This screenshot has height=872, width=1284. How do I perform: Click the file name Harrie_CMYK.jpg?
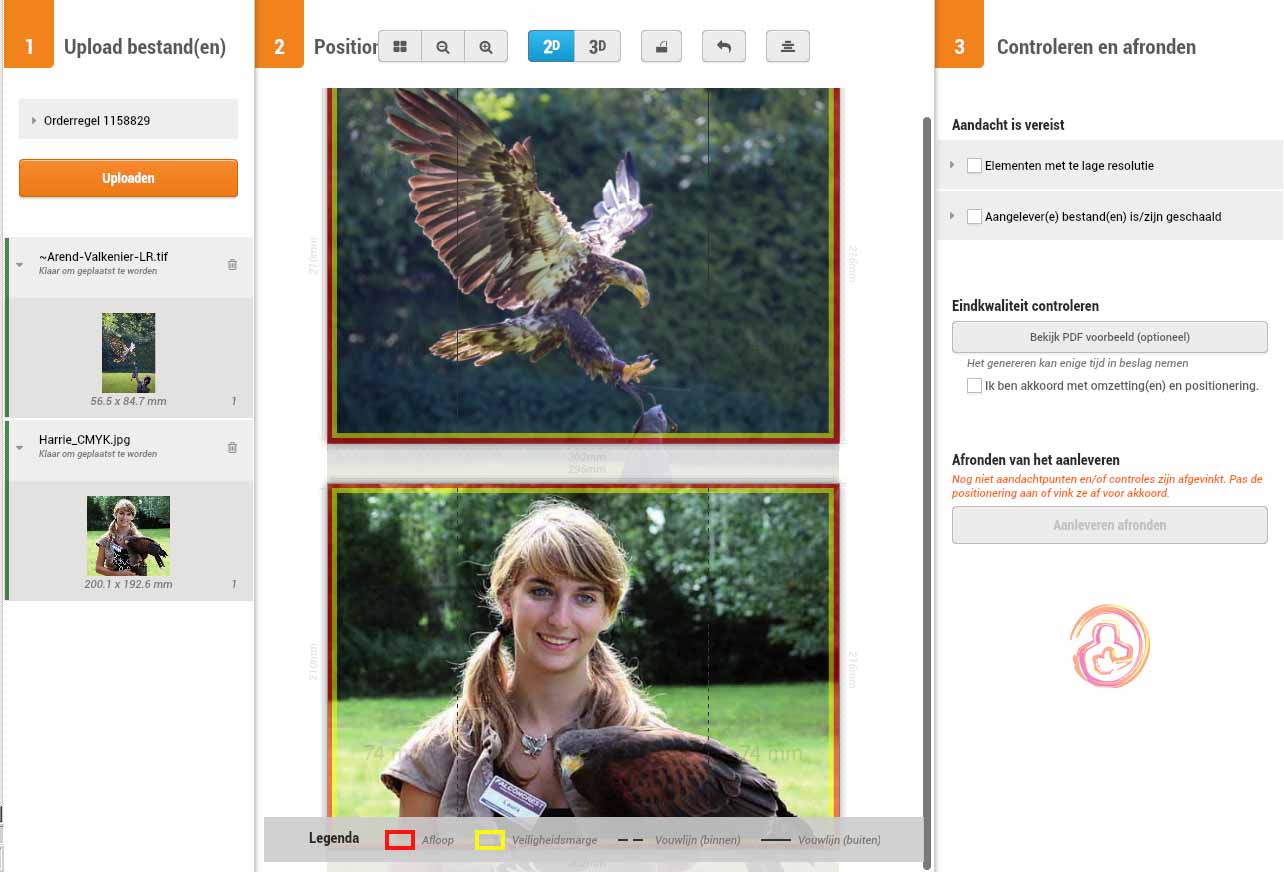tap(84, 439)
